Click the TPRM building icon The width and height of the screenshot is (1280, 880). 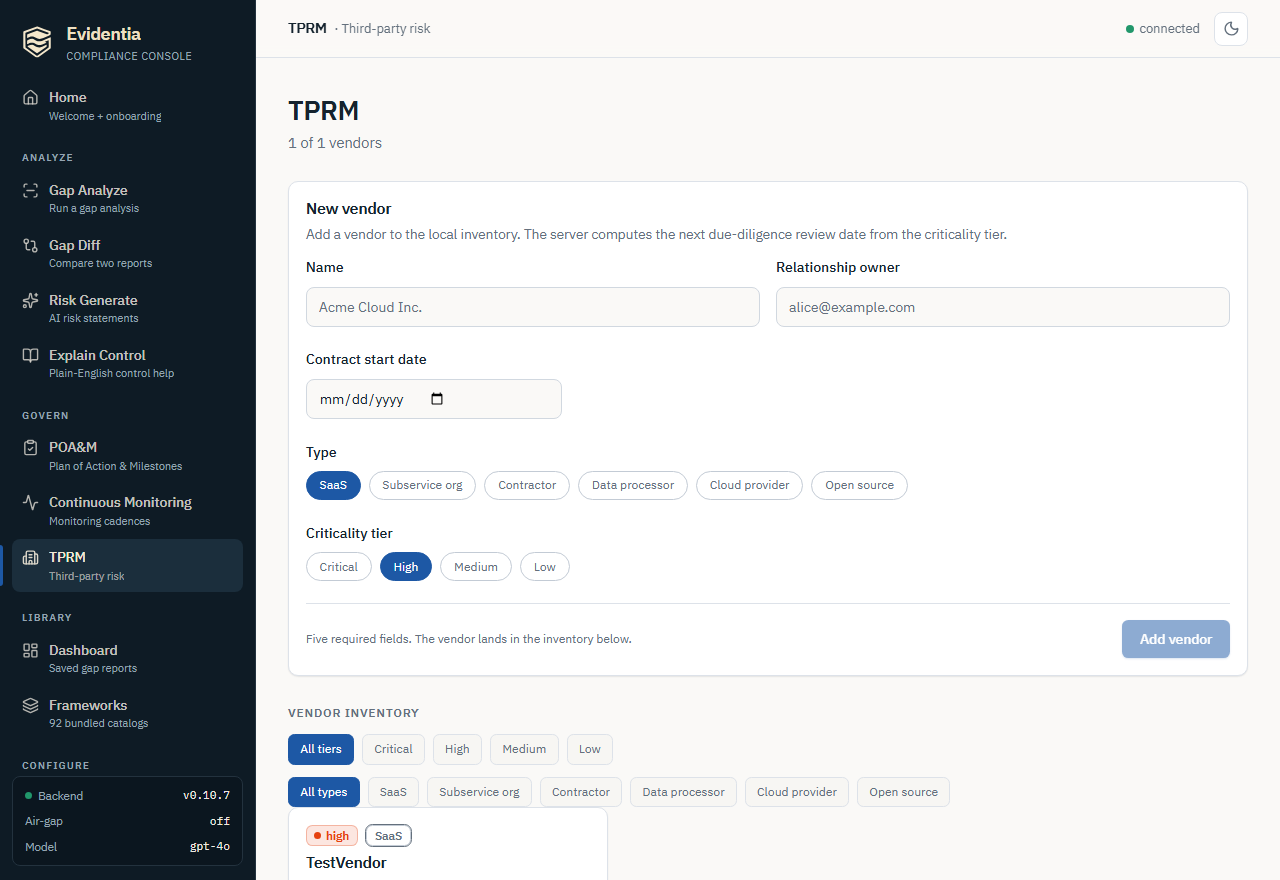tap(30, 557)
